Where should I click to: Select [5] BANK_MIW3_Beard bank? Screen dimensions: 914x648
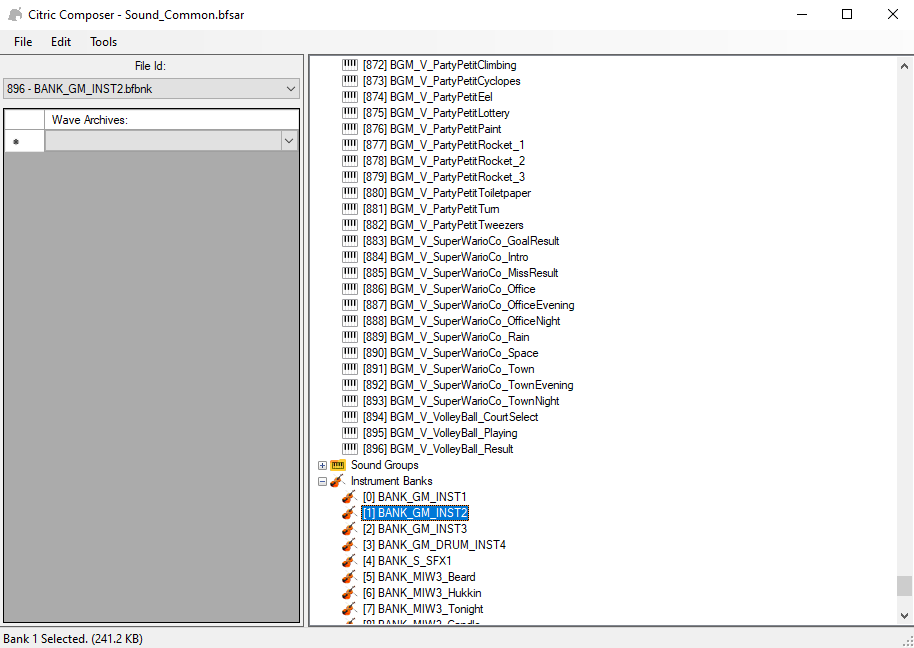click(419, 577)
